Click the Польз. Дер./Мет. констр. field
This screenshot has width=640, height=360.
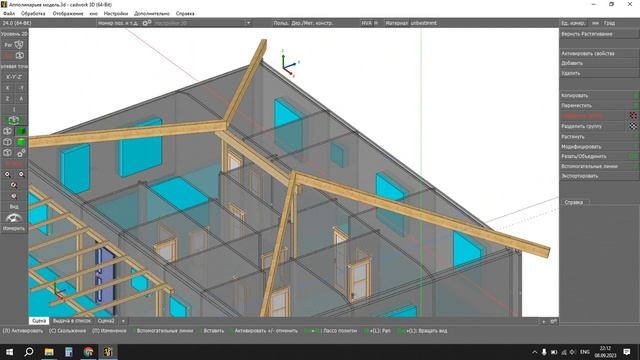click(x=303, y=23)
